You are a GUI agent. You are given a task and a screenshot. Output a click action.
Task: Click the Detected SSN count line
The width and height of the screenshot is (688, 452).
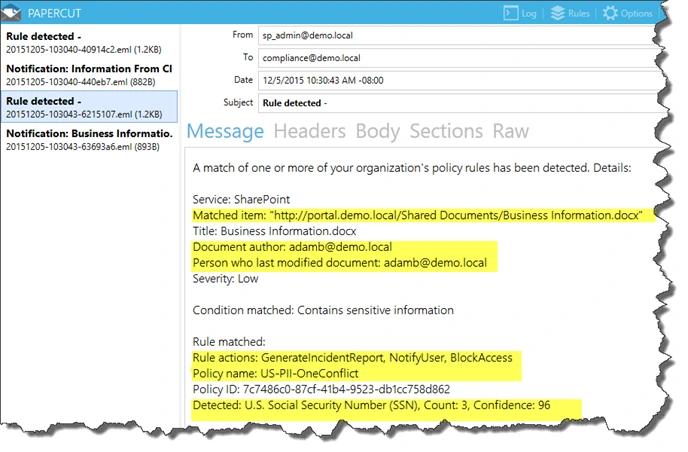[371, 405]
